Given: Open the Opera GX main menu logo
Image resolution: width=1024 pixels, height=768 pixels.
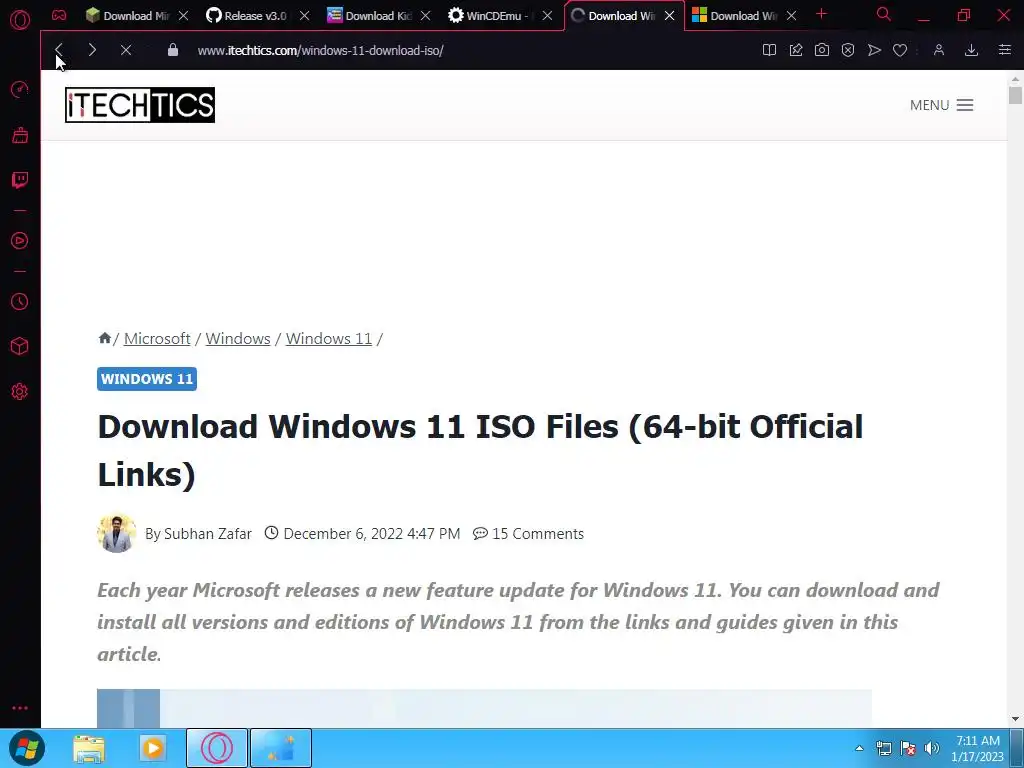Looking at the screenshot, I should 20,20.
